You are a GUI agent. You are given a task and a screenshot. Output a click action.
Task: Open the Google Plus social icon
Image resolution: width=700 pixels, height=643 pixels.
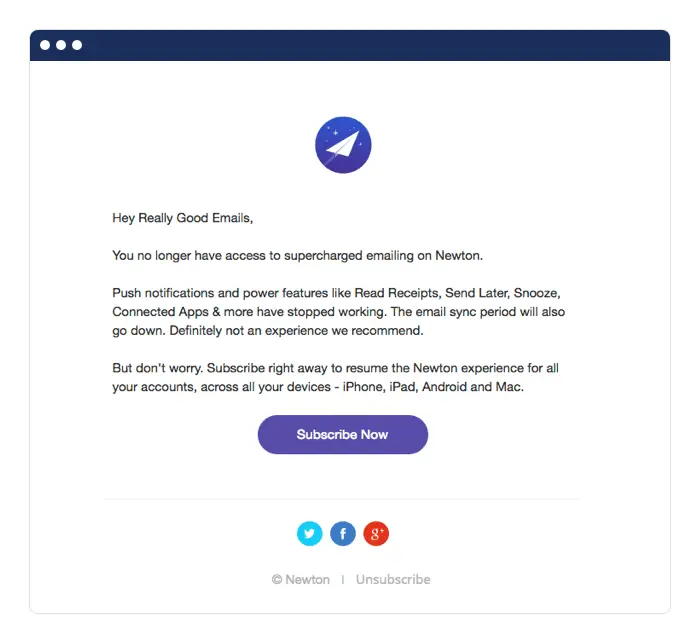376,534
